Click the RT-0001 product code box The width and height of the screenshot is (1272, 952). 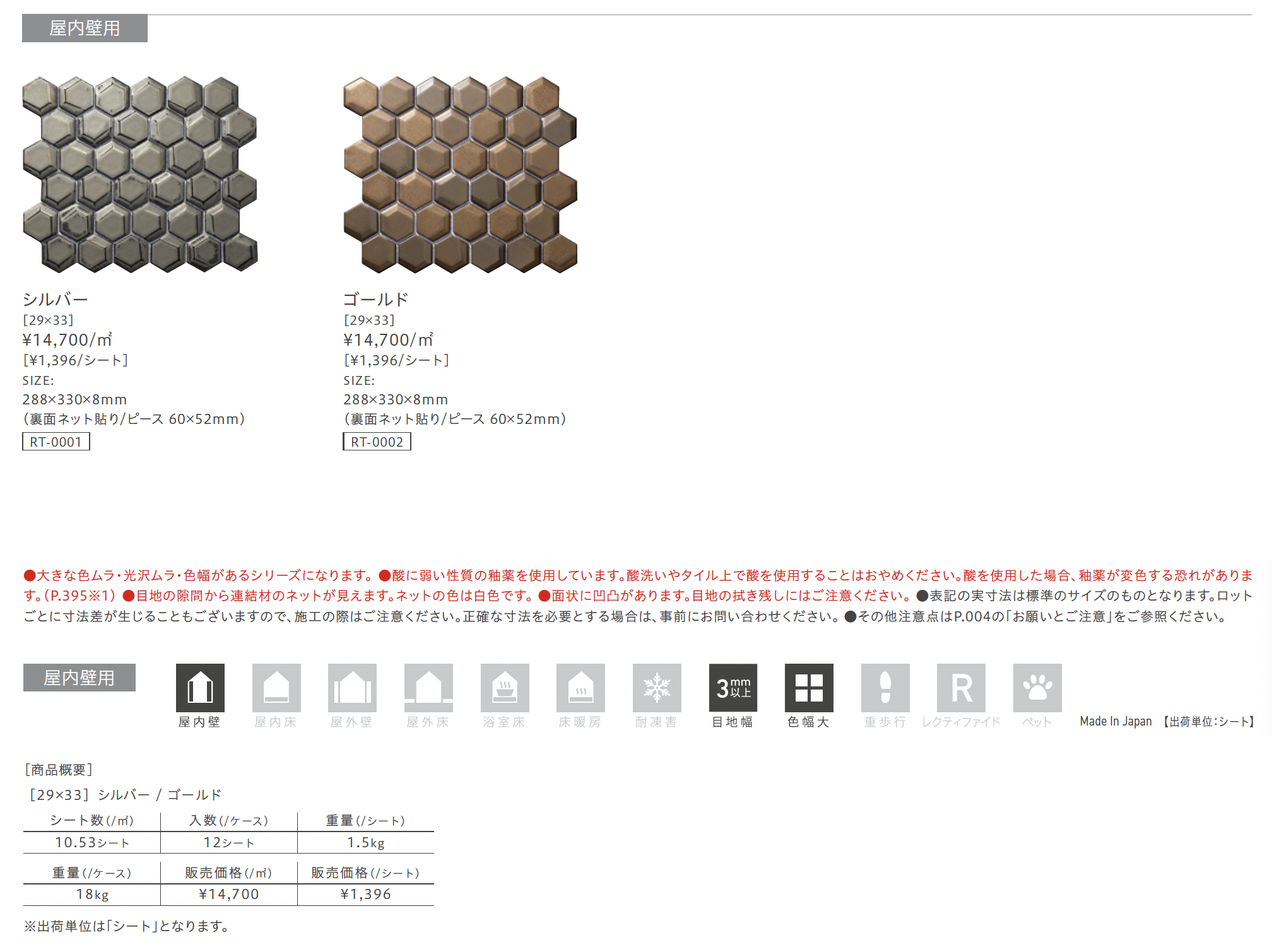56,442
